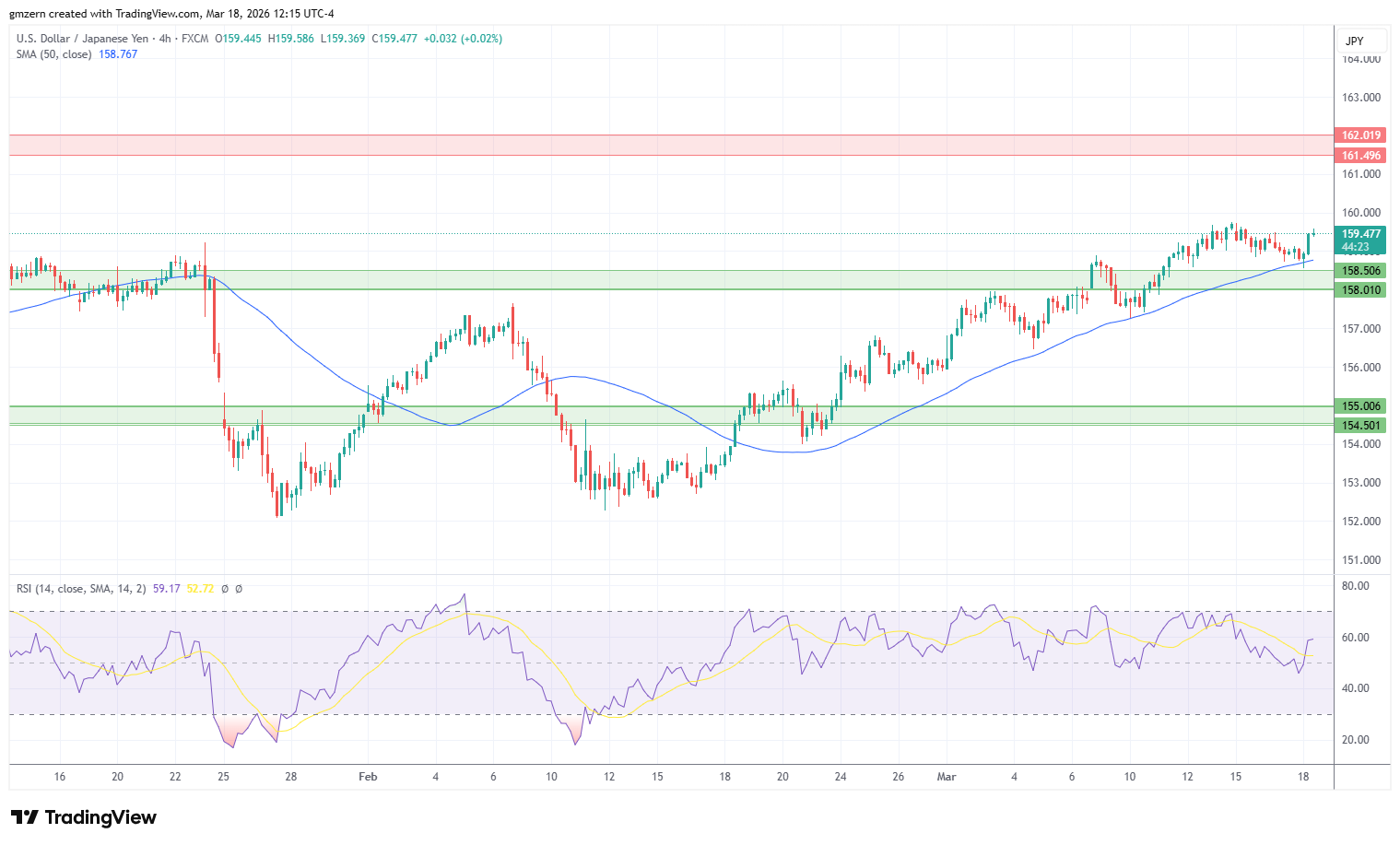The image size is (1400, 845).
Task: Select the U.S. Dollar / Japanese Yen title
Action: (82, 39)
